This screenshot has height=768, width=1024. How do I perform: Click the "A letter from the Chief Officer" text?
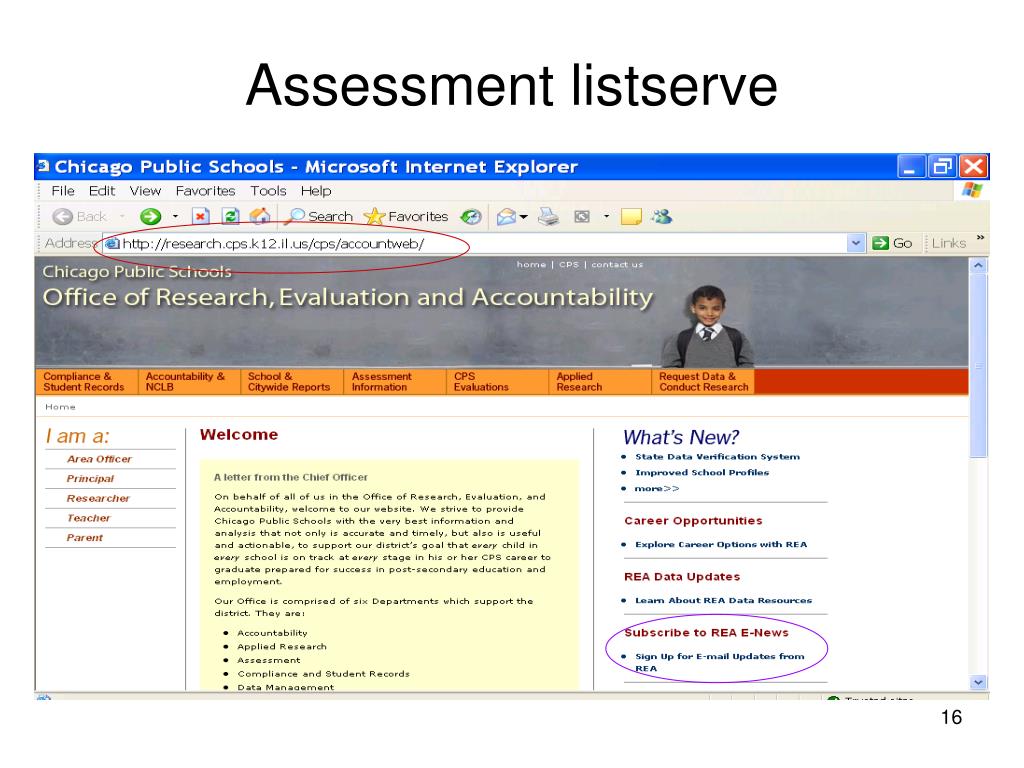[291, 477]
